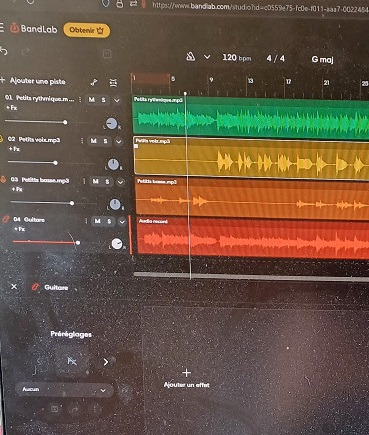
Task: Mute track 02 Petits voix
Action: (94, 141)
